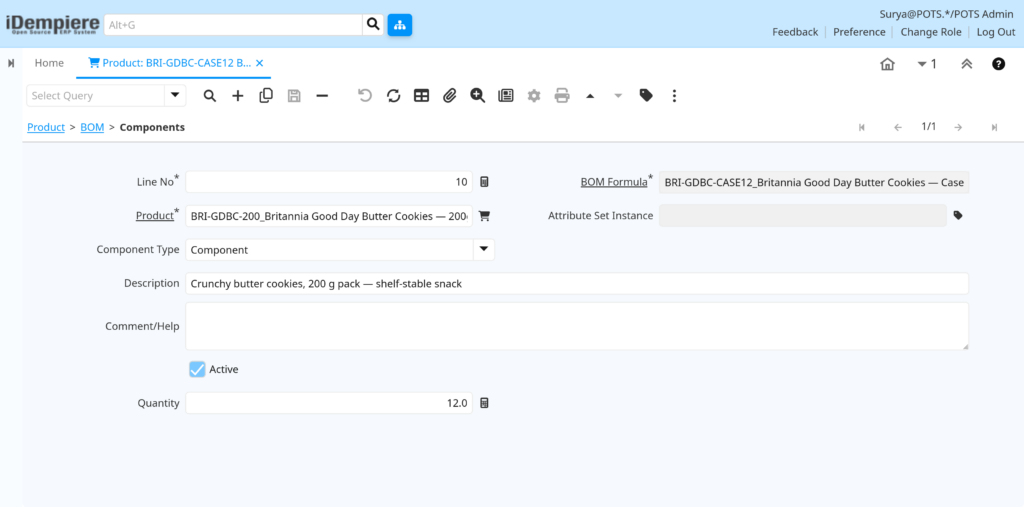Click the home icon at top right

[888, 64]
